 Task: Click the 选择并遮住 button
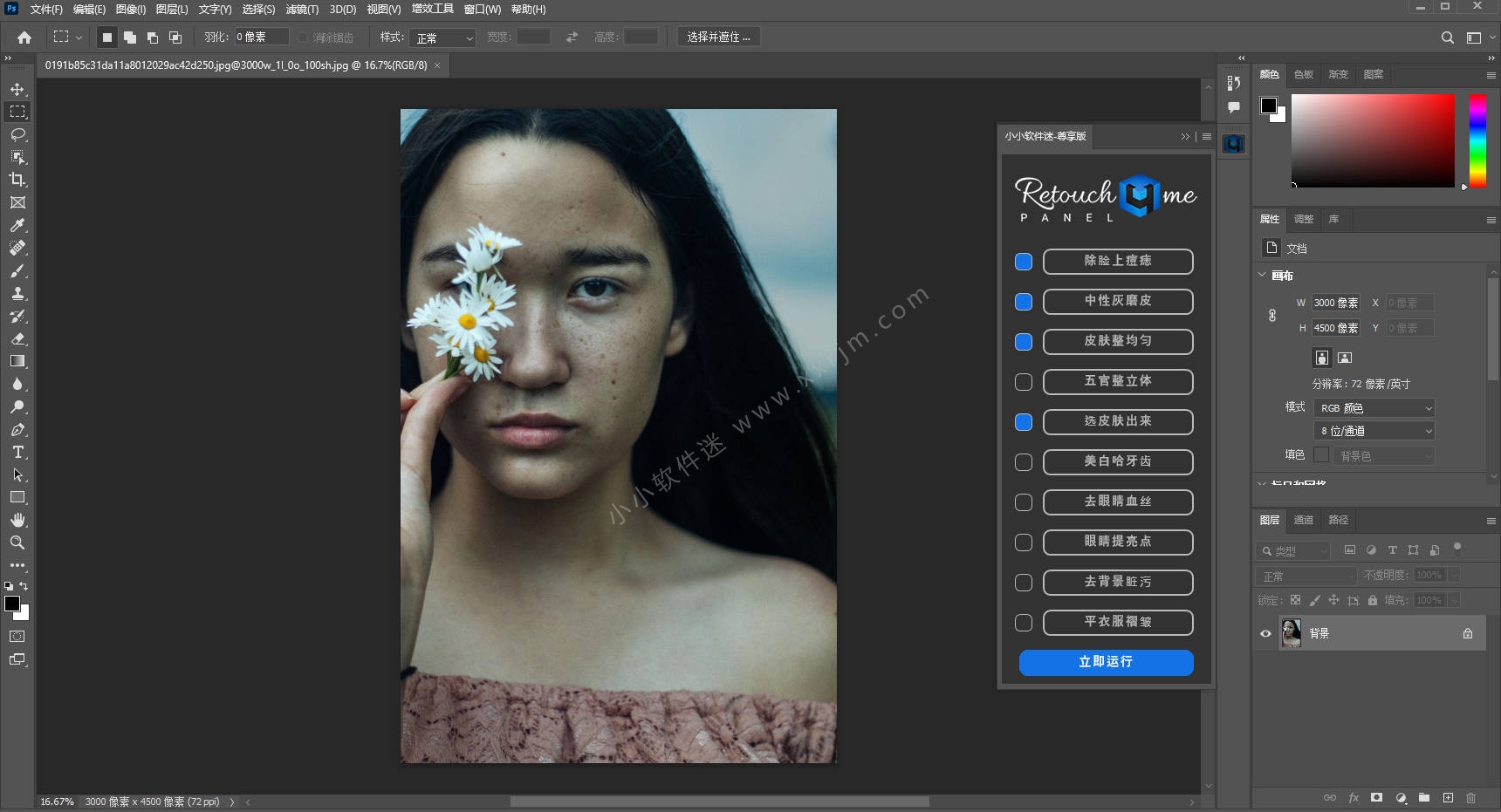tap(718, 38)
